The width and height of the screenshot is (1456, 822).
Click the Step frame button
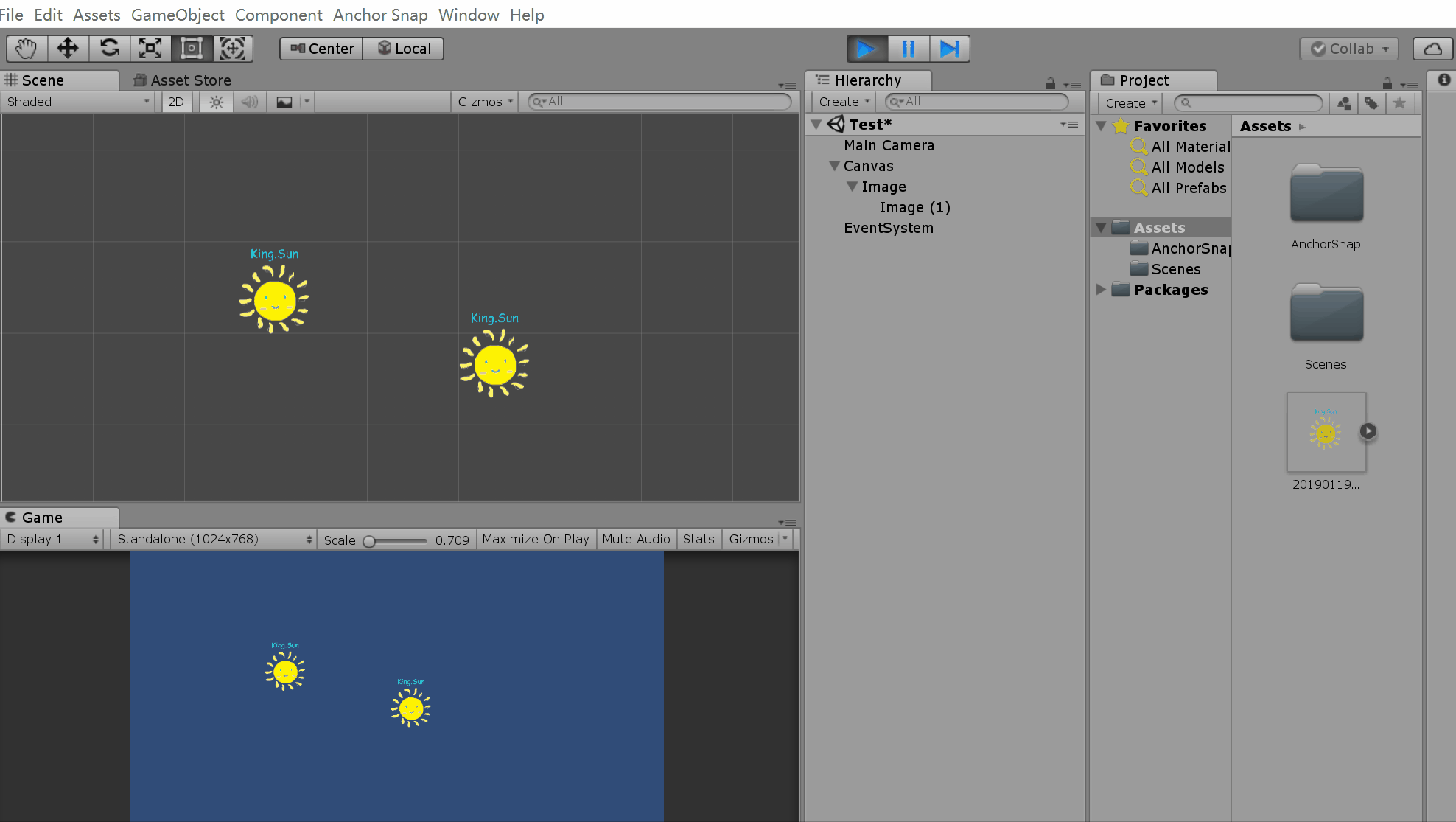[949, 49]
